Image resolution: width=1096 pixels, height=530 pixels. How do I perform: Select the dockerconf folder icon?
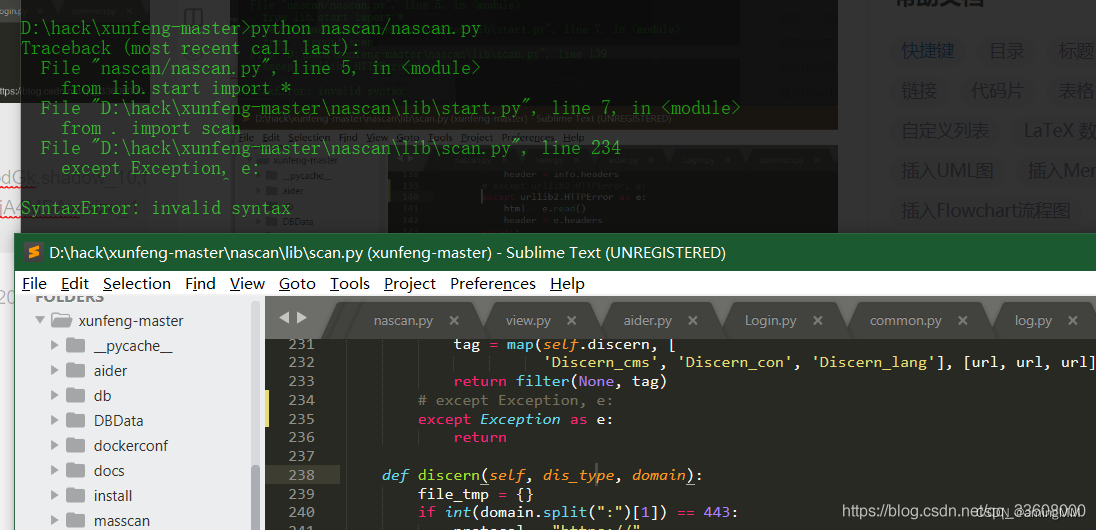click(x=75, y=445)
